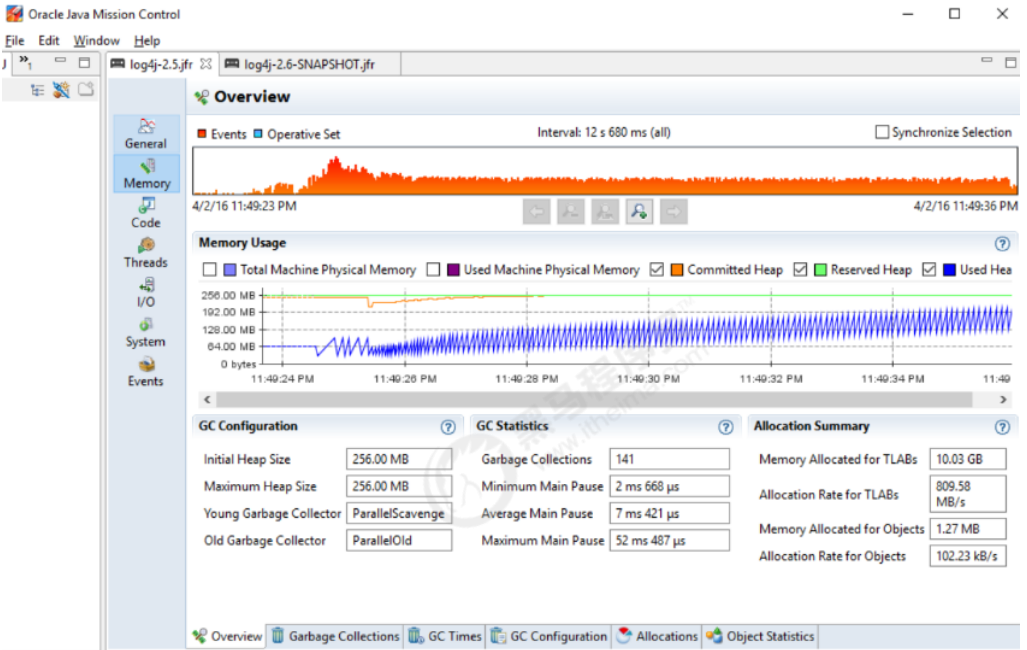Click the Young Garbage Collector field
Screen dimensions: 1027x650
click(399, 513)
